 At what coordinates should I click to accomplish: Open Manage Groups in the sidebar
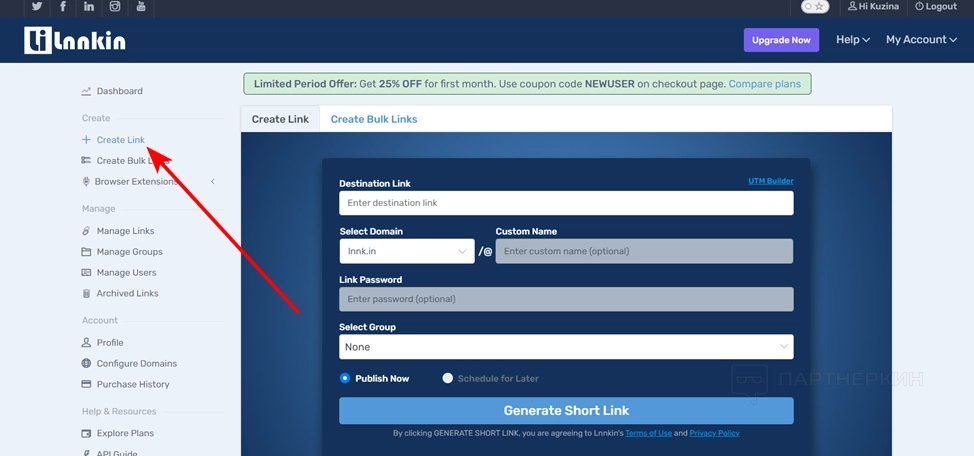click(129, 252)
